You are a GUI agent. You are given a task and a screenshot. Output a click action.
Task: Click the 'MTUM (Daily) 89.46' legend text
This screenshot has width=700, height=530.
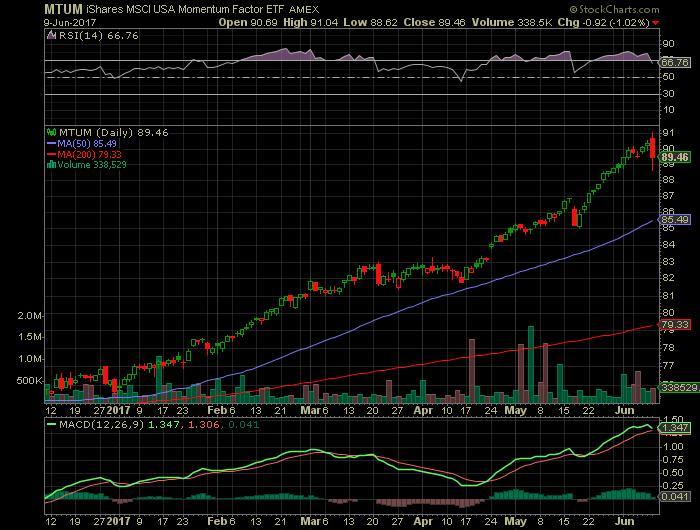click(x=114, y=133)
